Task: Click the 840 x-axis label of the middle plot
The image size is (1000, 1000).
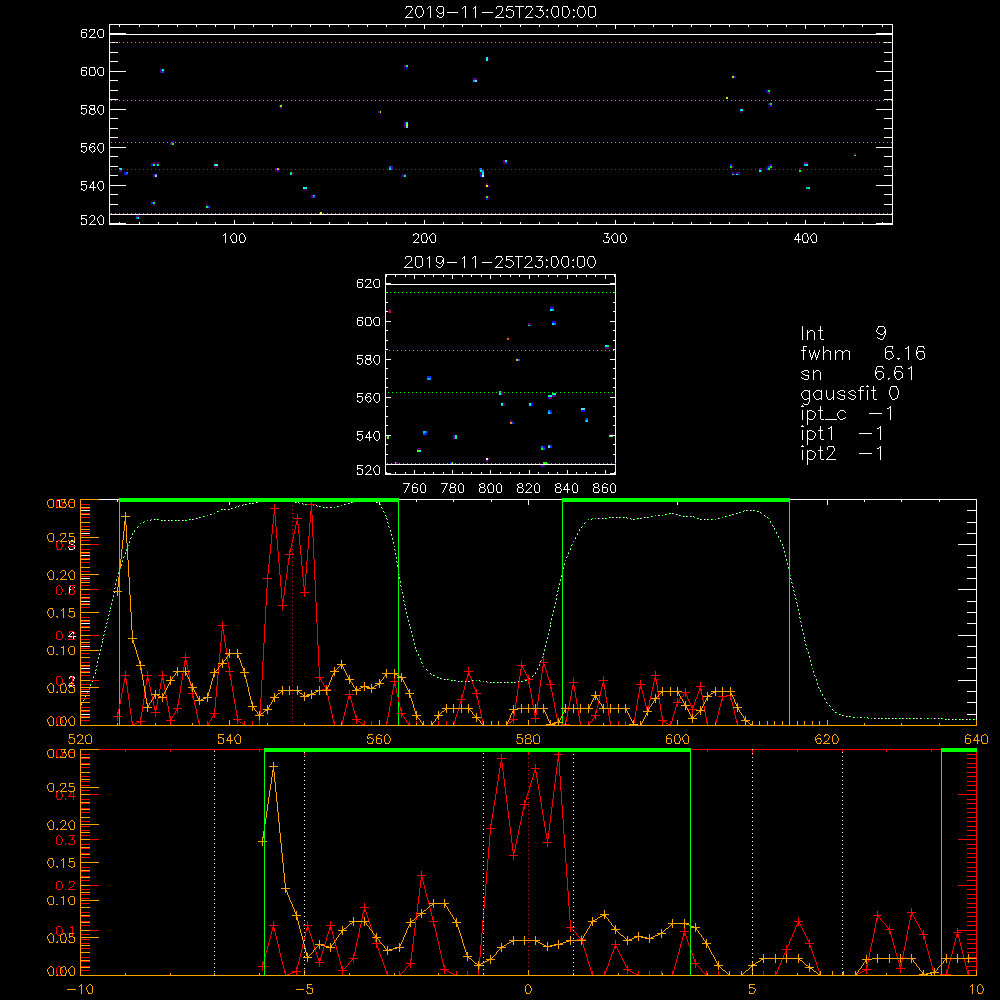Action: pos(566,489)
